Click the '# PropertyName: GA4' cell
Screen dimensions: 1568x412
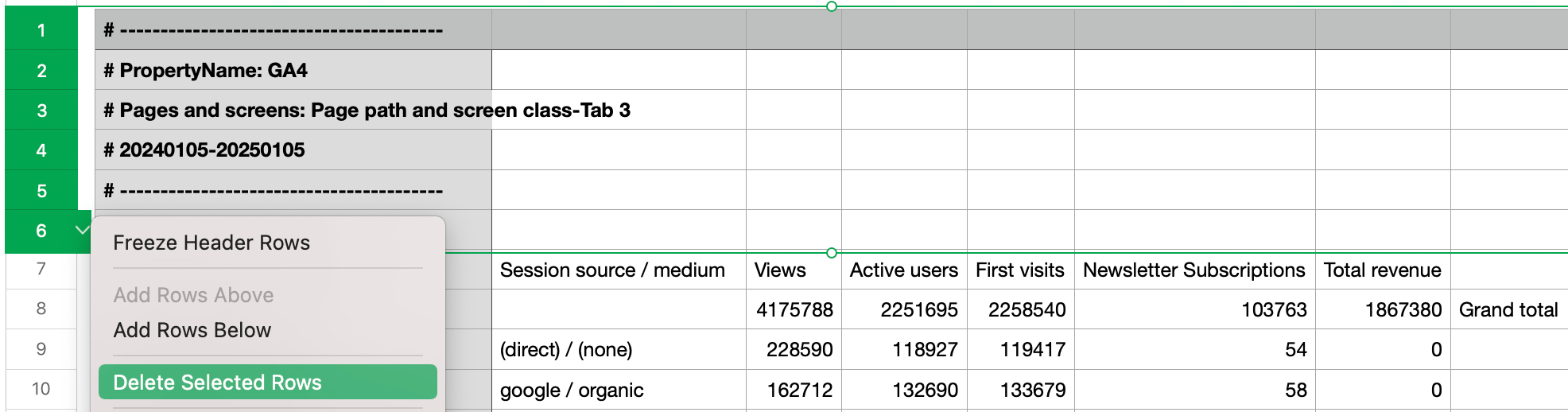(x=293, y=70)
